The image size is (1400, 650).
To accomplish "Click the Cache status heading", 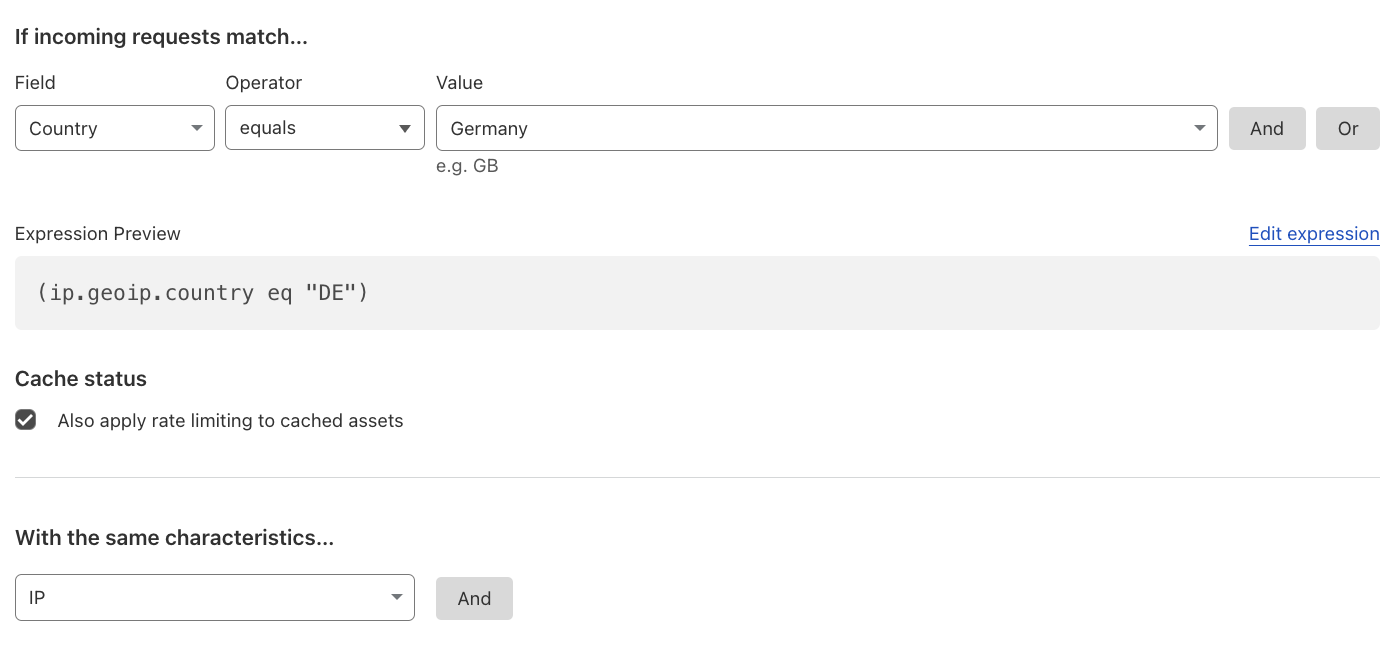I will (x=81, y=379).
